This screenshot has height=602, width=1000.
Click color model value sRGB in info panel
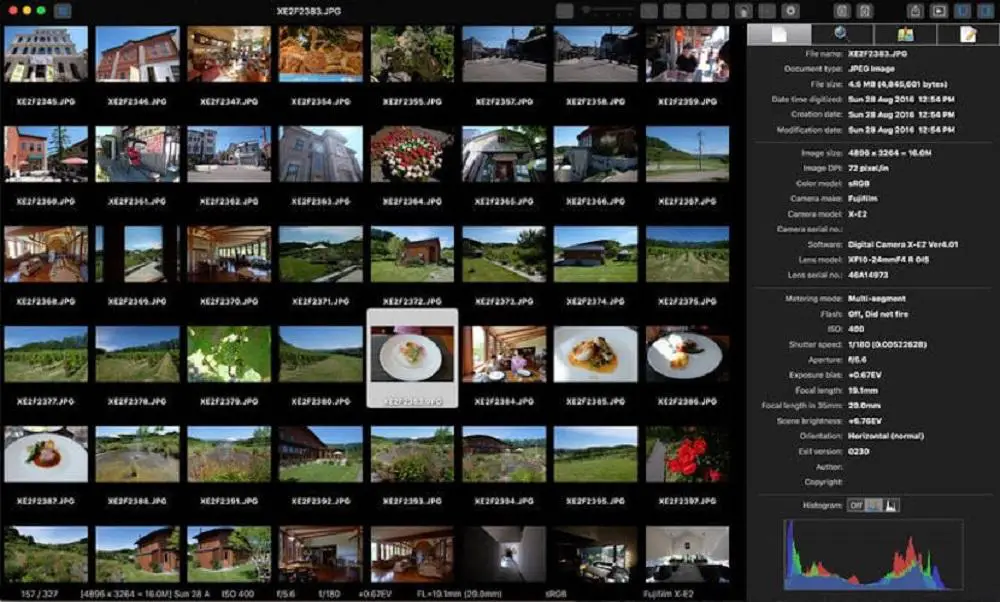pyautogui.click(x=859, y=184)
